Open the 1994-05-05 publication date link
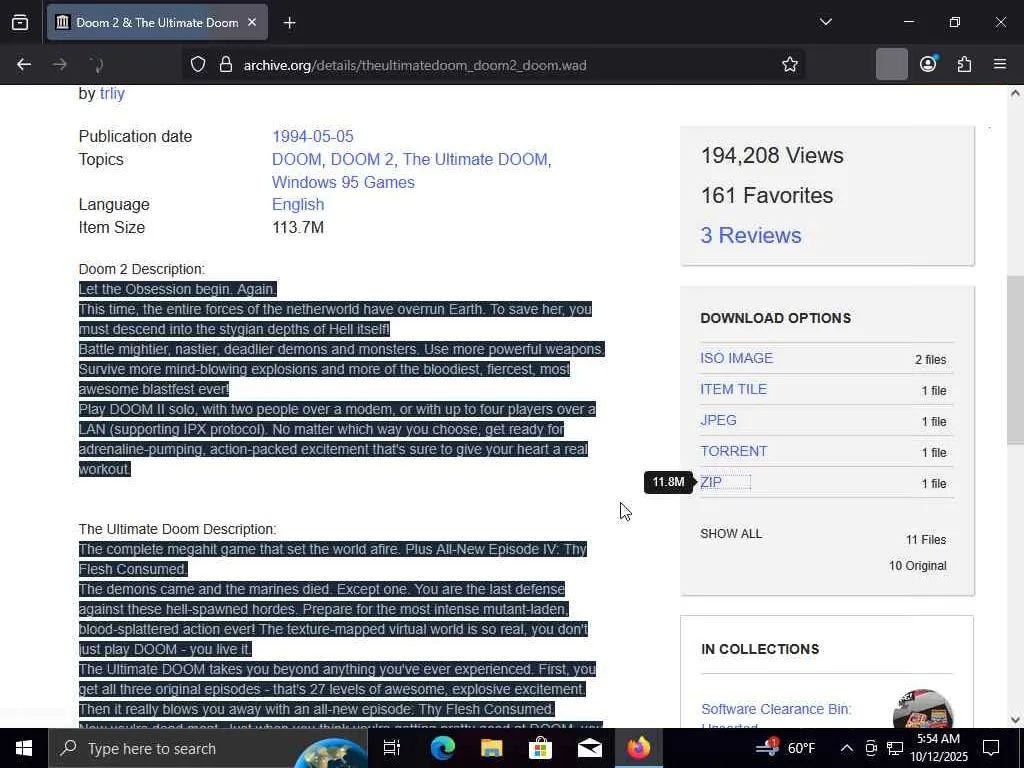 click(313, 136)
